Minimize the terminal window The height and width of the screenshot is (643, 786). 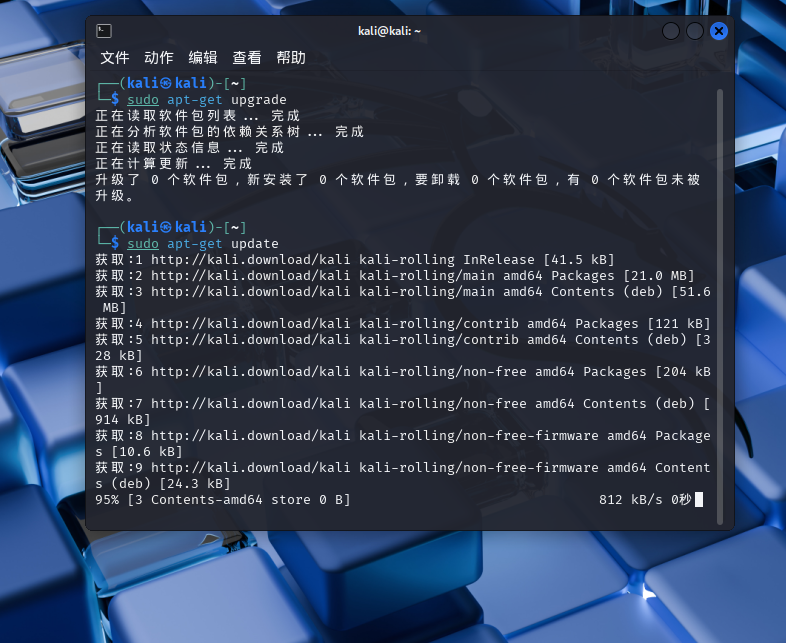pyautogui.click(x=671, y=31)
